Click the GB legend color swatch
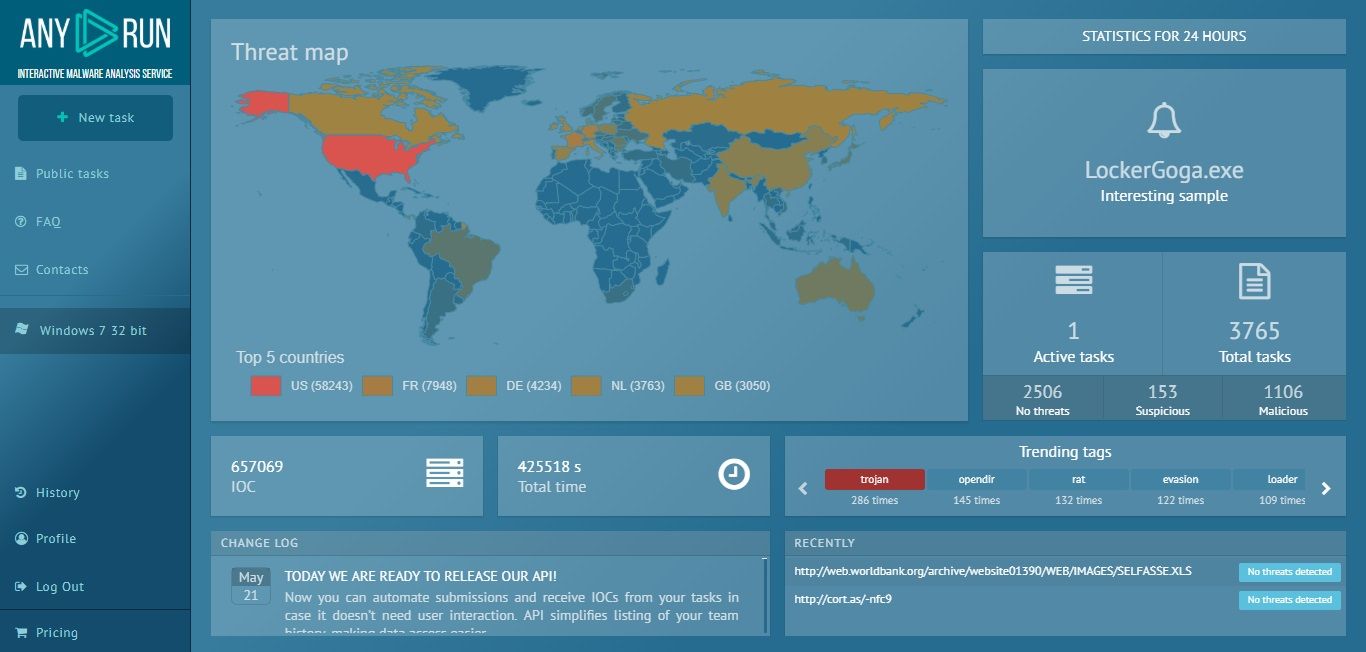 point(690,386)
